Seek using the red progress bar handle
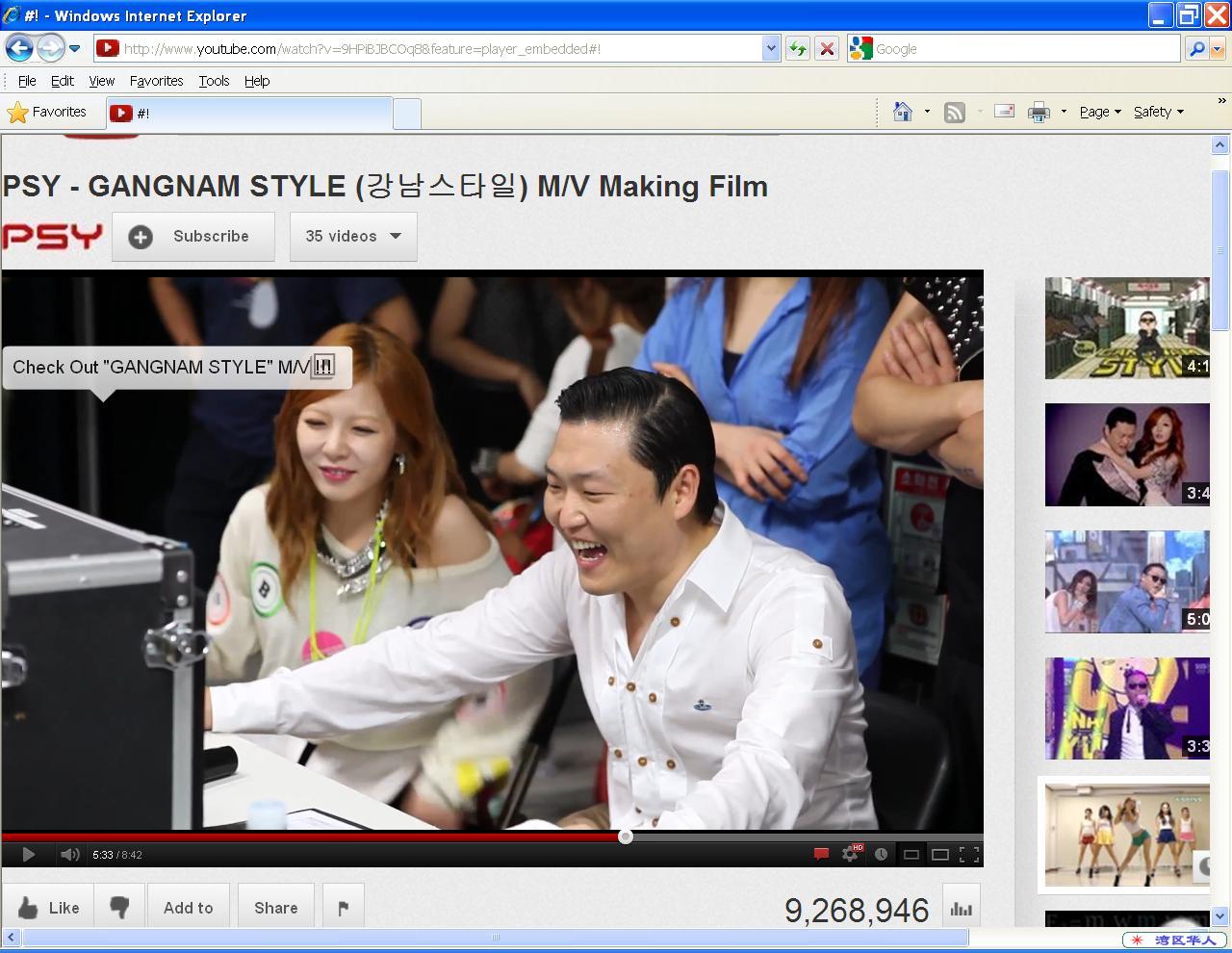The image size is (1232, 953). tap(626, 837)
